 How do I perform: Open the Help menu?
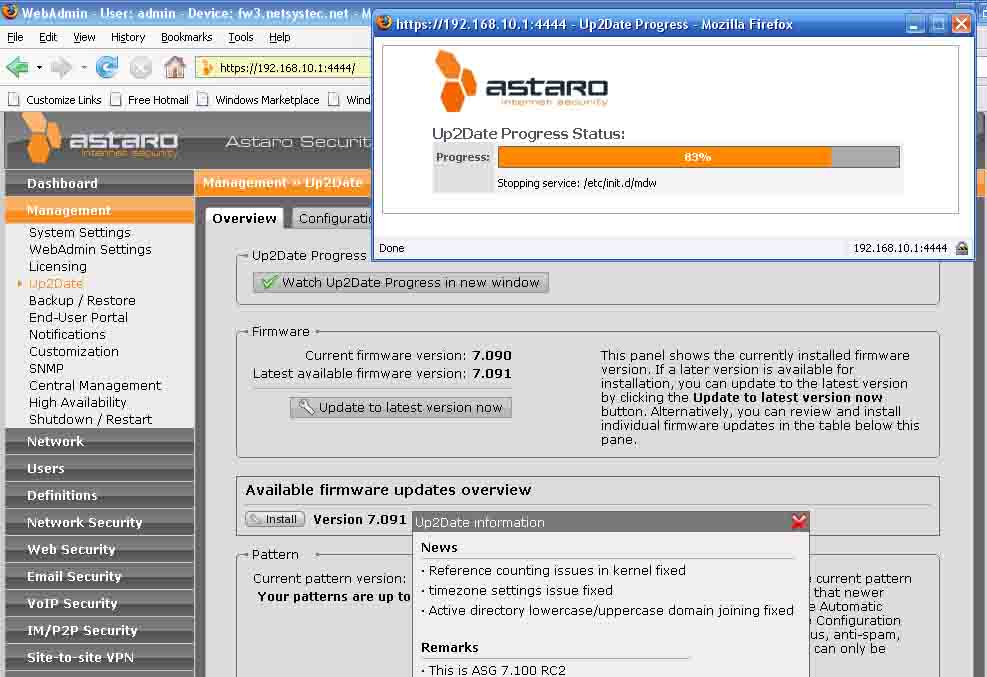tap(279, 37)
